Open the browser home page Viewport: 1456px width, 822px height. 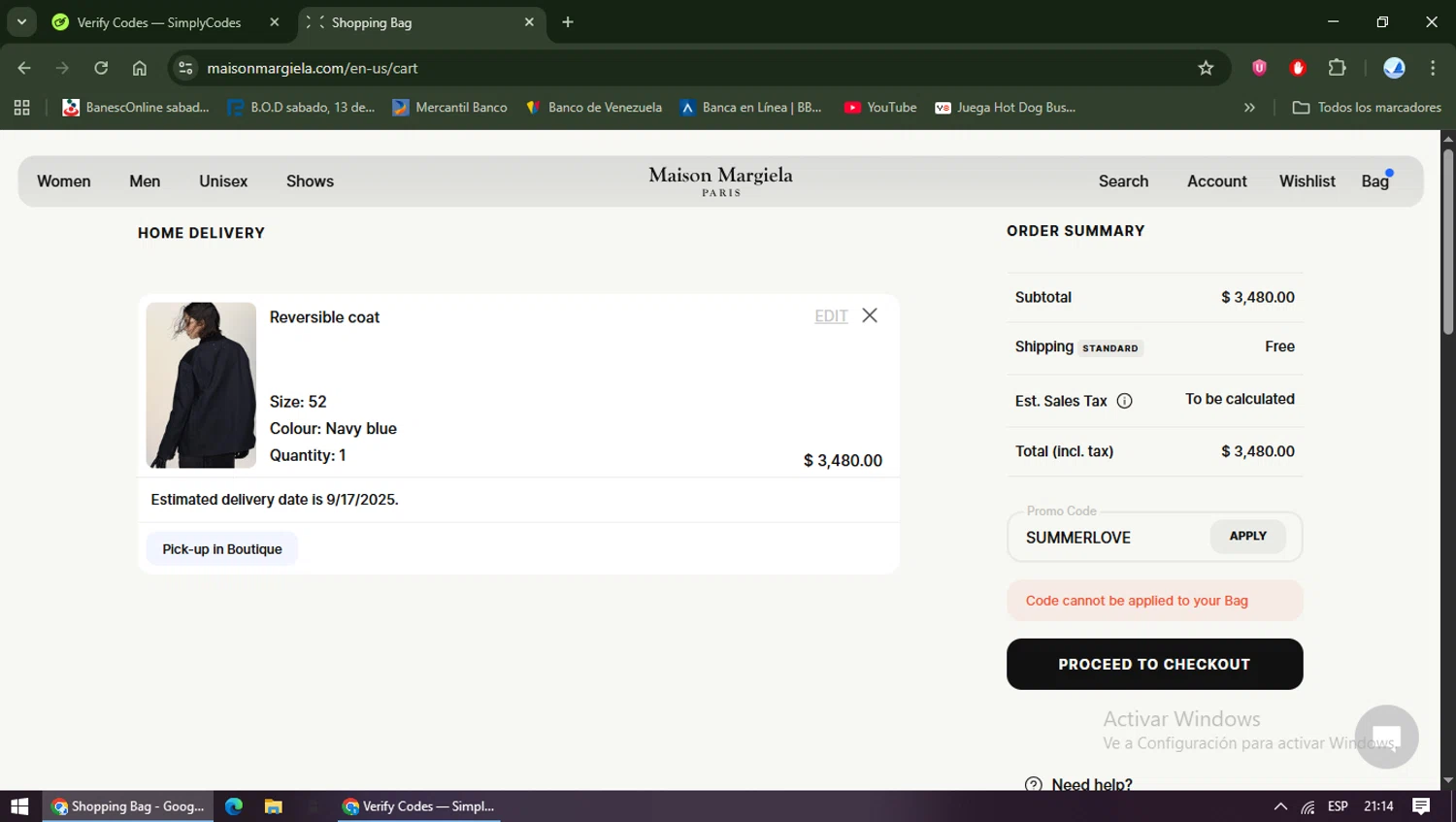[140, 68]
